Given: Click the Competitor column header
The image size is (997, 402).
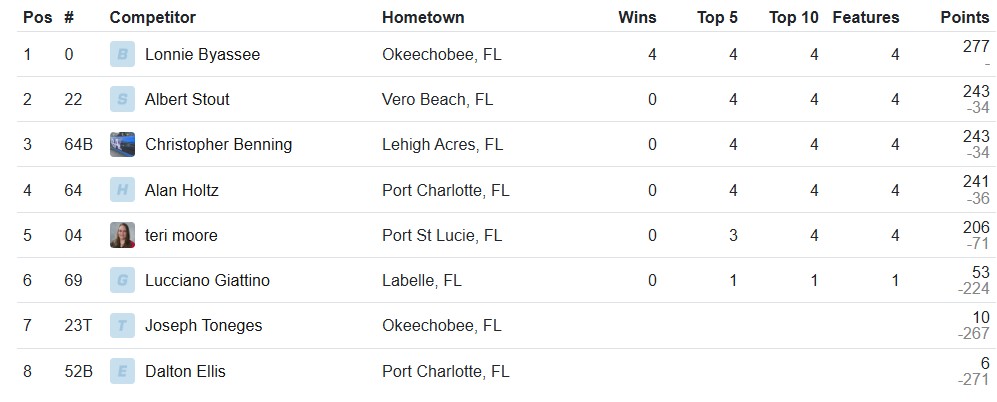Looking at the screenshot, I should (x=153, y=17).
